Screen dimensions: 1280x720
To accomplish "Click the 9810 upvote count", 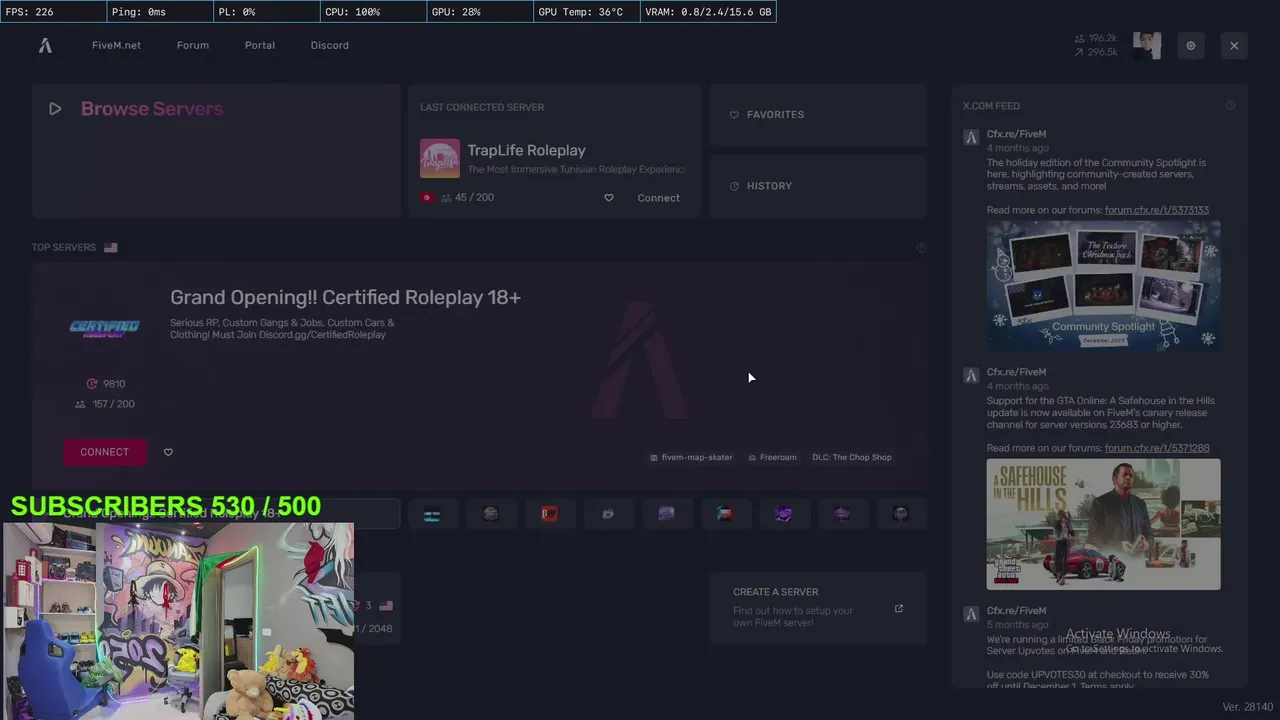I will click(x=105, y=384).
